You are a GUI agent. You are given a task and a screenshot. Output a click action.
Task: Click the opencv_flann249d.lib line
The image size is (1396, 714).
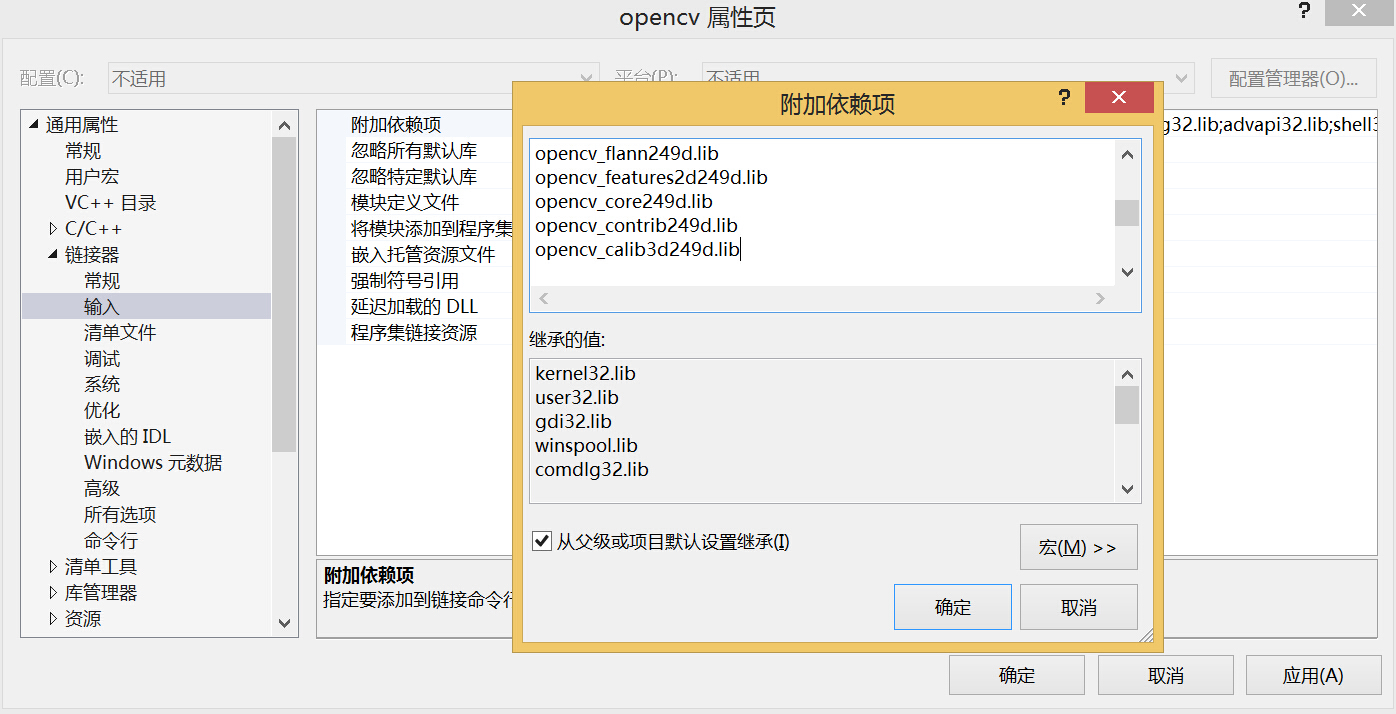627,154
